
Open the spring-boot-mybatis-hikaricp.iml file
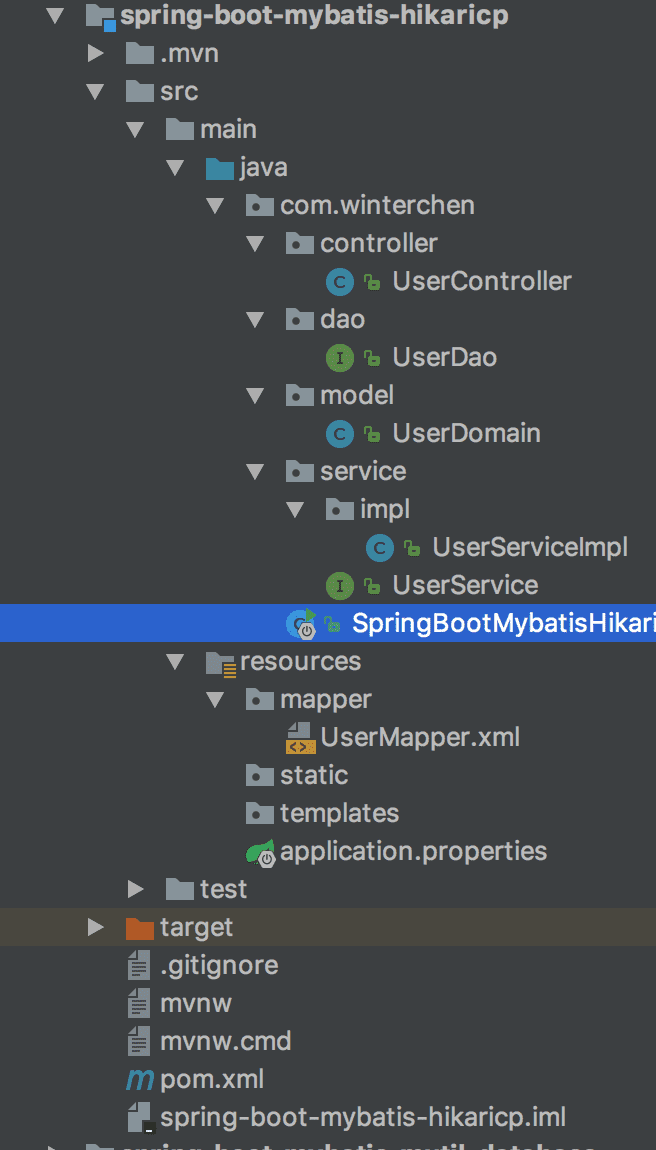362,1117
